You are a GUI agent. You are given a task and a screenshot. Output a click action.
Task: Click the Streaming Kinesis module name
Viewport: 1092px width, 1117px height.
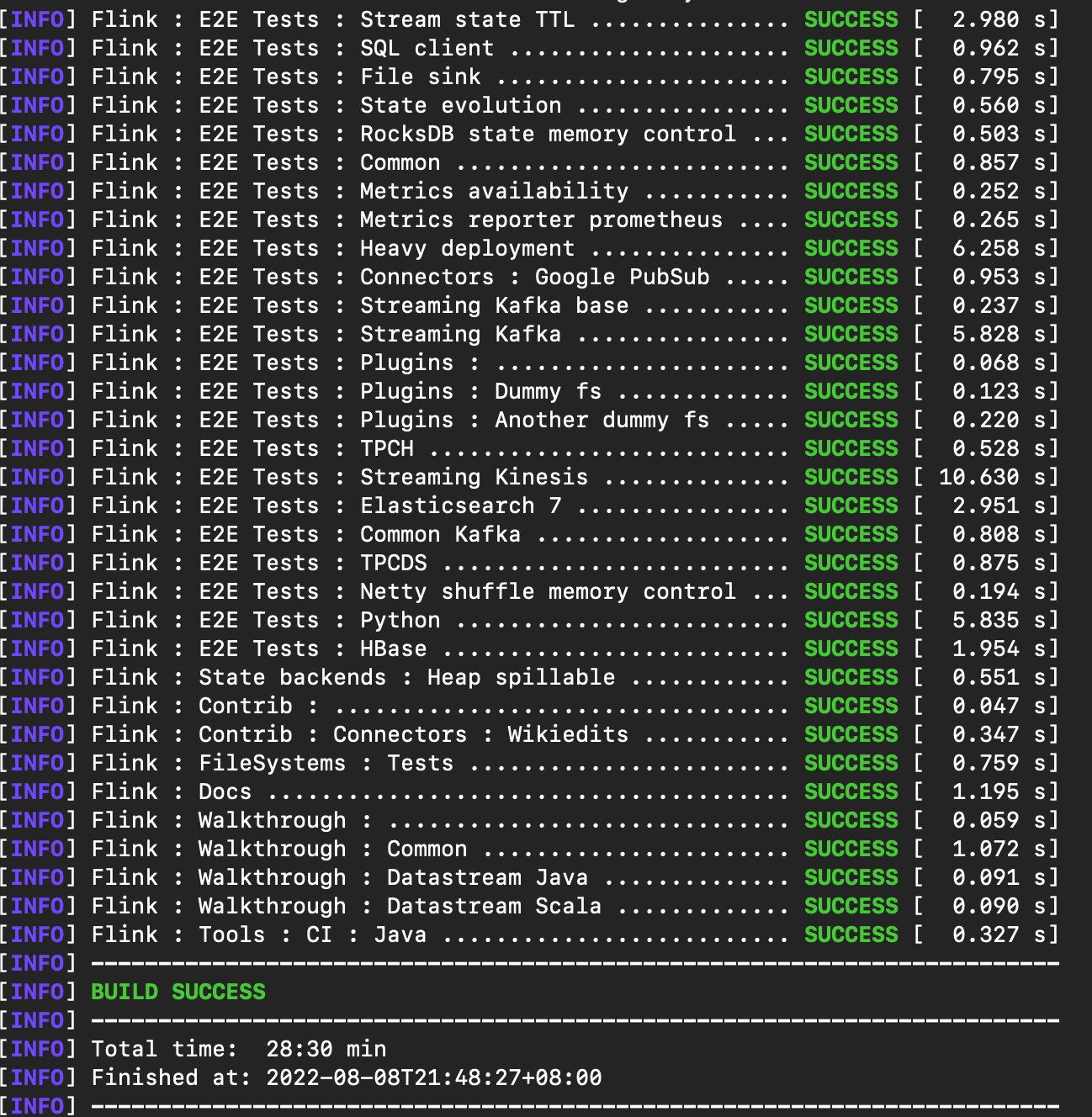click(474, 477)
